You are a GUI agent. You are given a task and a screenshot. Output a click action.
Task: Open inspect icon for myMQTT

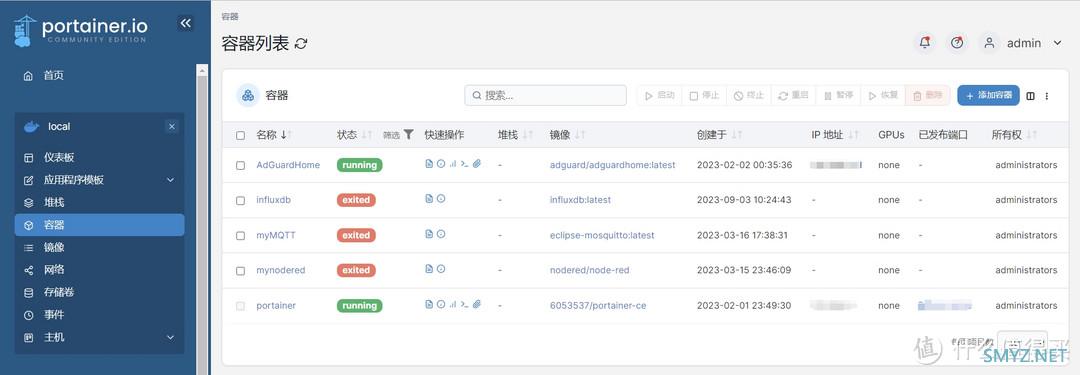point(441,234)
